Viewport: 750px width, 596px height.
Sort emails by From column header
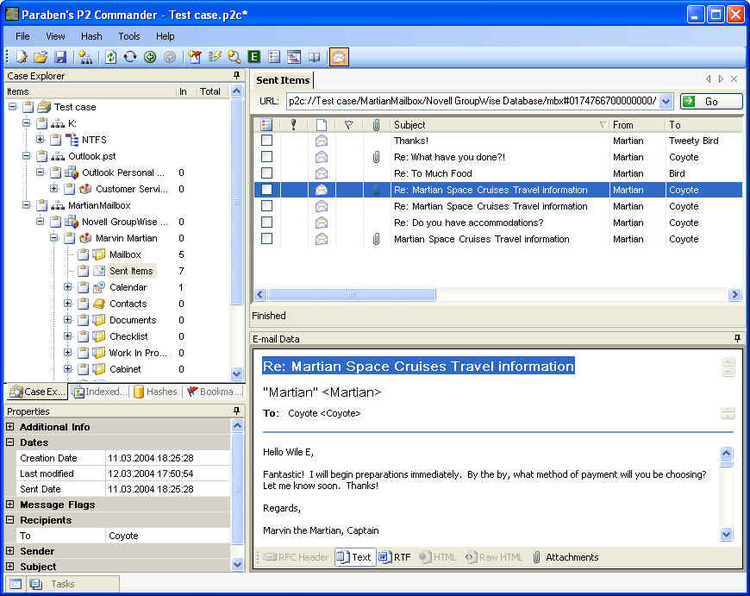[x=638, y=125]
